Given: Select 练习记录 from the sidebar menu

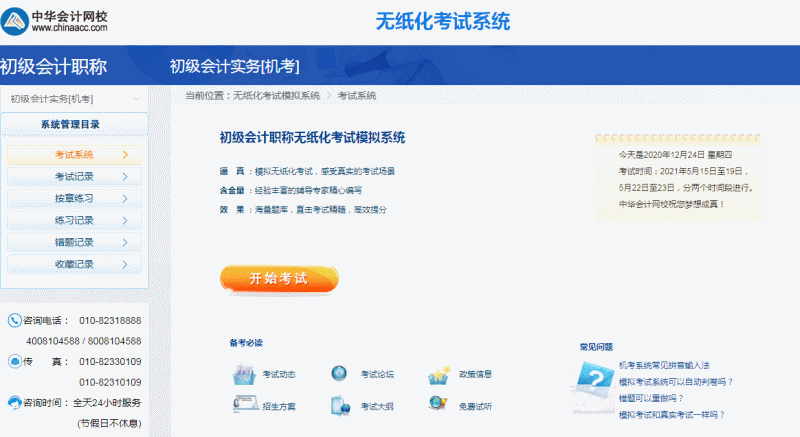Looking at the screenshot, I should click(x=74, y=220).
